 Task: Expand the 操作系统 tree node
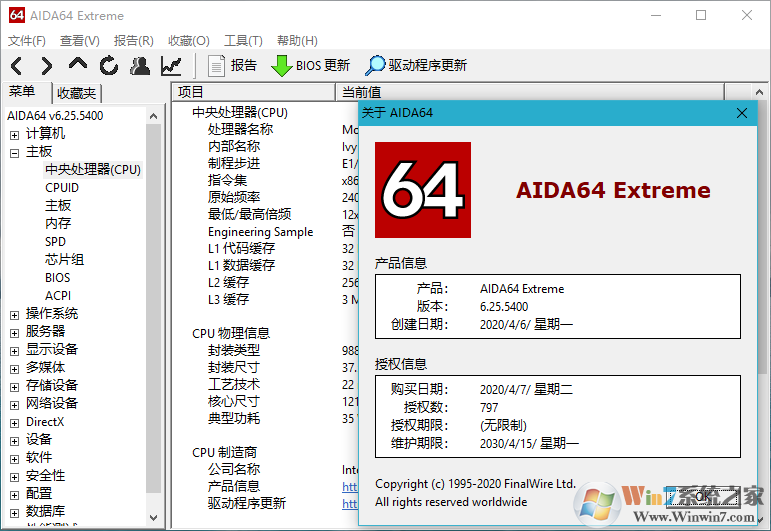(x=14, y=314)
